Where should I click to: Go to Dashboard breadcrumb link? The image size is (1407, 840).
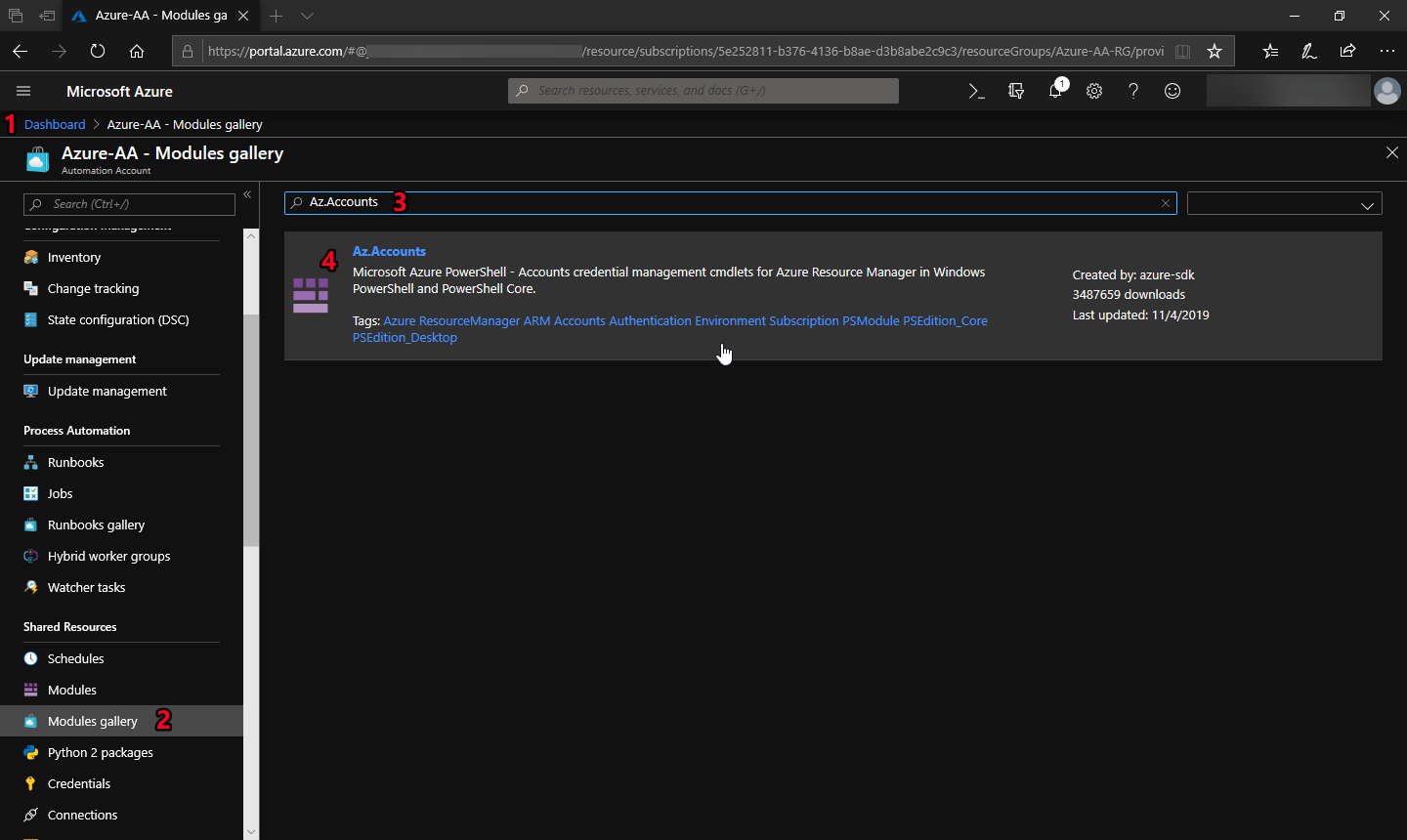point(55,125)
